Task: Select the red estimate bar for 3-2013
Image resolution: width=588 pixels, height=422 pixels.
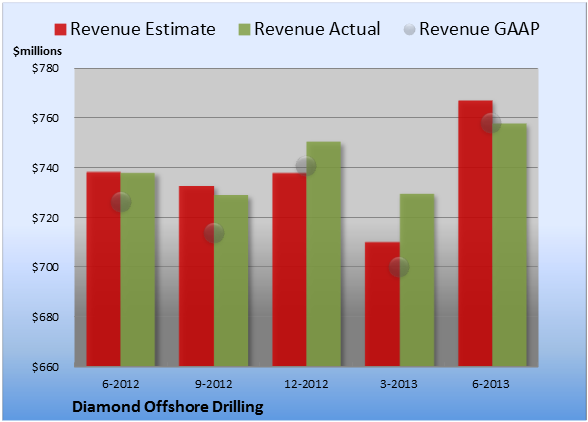Action: [x=382, y=304]
